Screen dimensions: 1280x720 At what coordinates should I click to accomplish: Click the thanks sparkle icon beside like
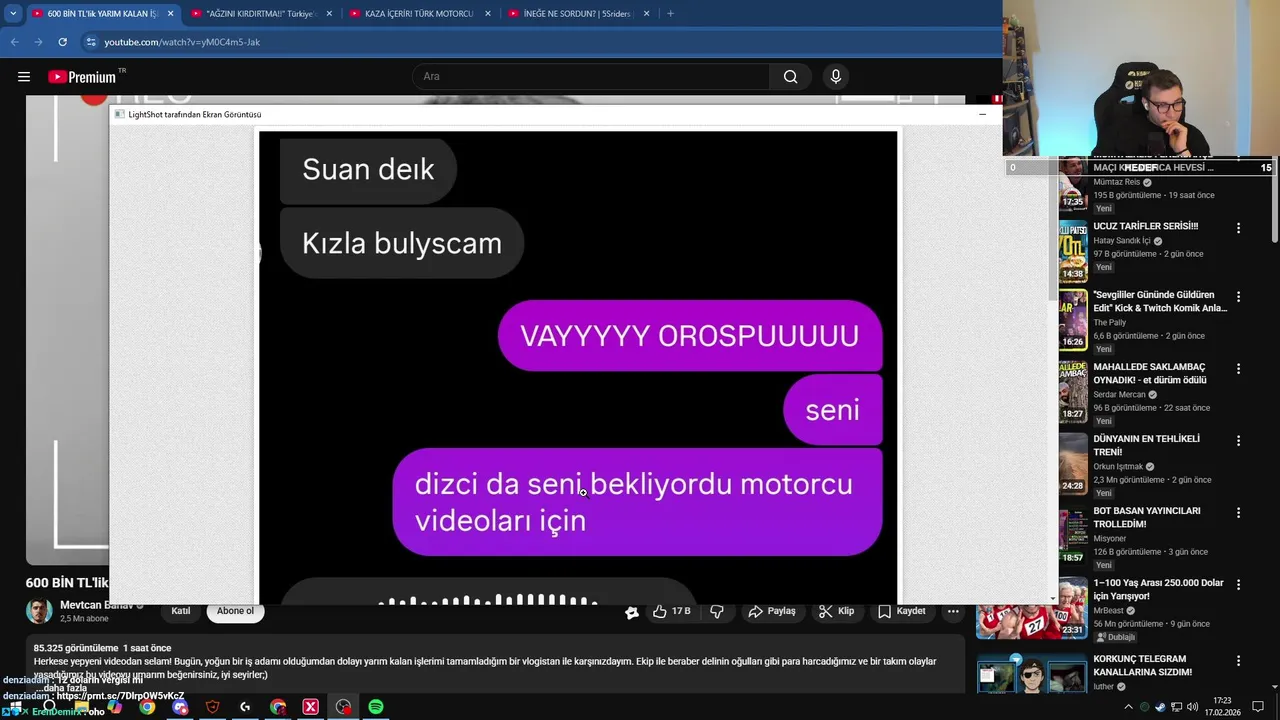632,612
